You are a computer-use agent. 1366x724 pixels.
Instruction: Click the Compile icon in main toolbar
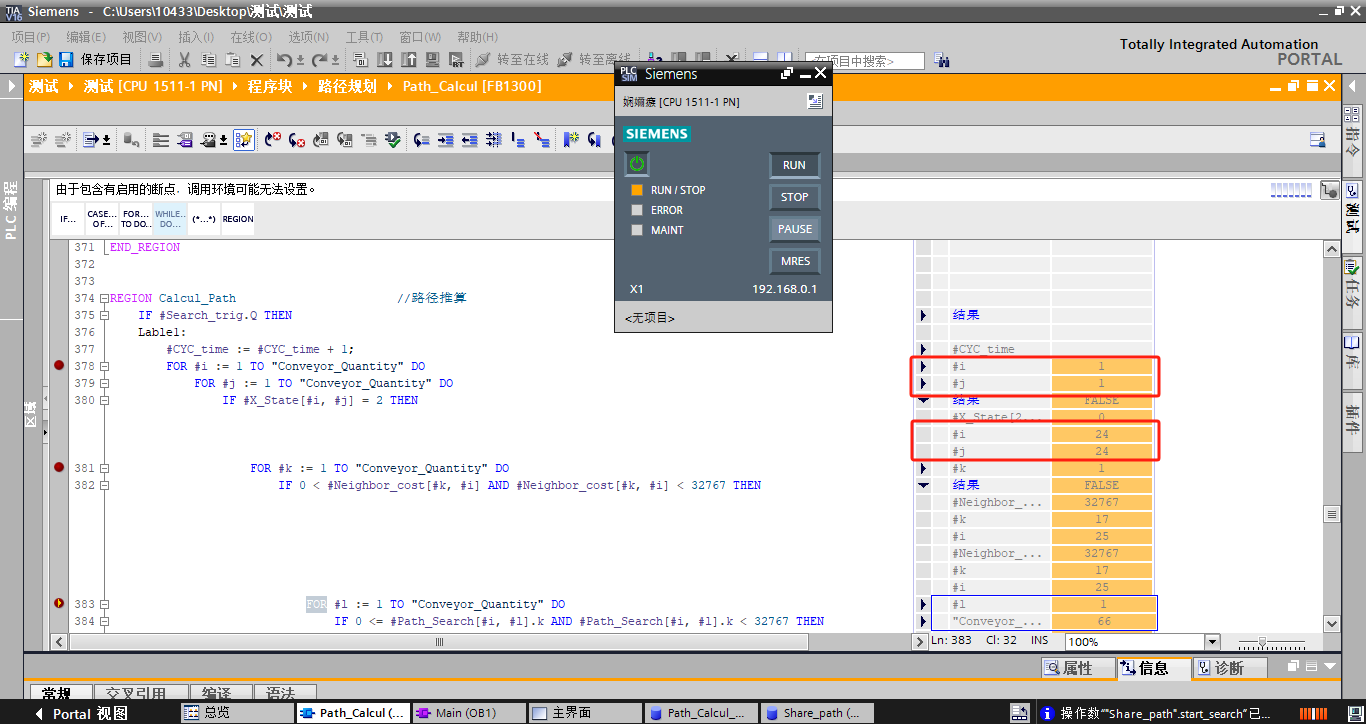pyautogui.click(x=361, y=60)
